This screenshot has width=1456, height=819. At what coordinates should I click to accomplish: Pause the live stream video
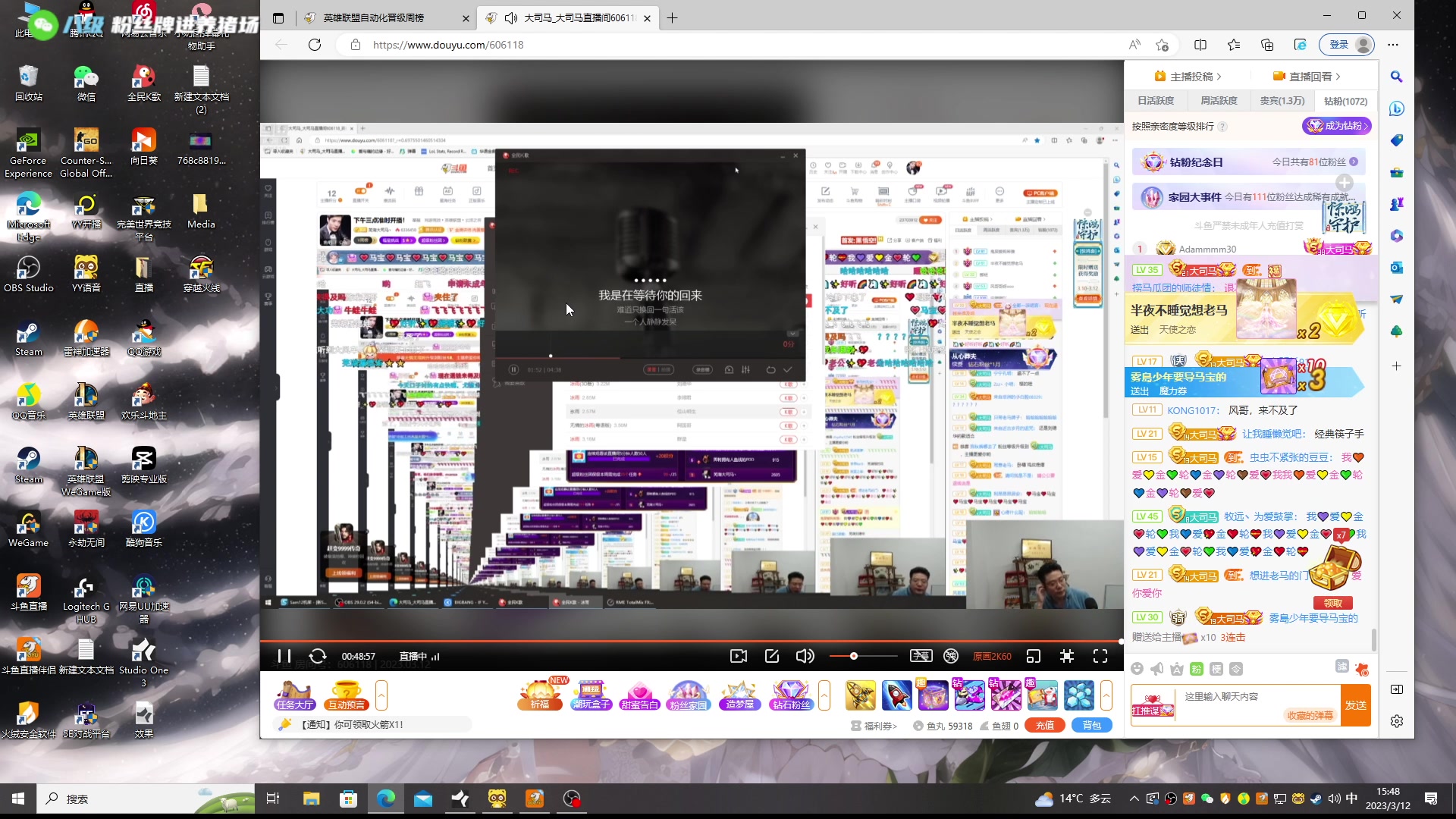click(x=284, y=656)
